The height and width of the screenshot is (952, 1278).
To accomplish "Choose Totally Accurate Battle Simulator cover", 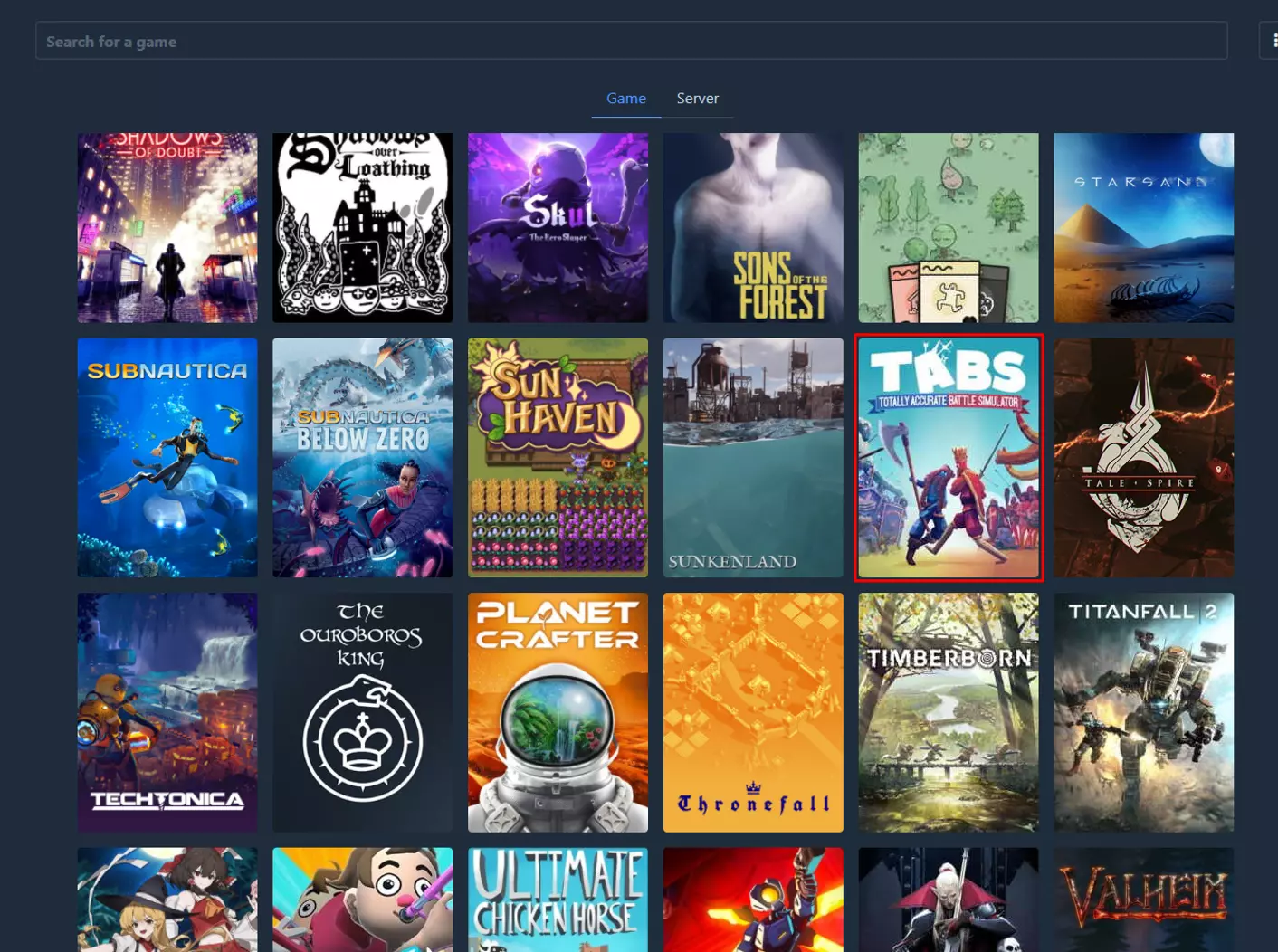I will click(x=949, y=458).
